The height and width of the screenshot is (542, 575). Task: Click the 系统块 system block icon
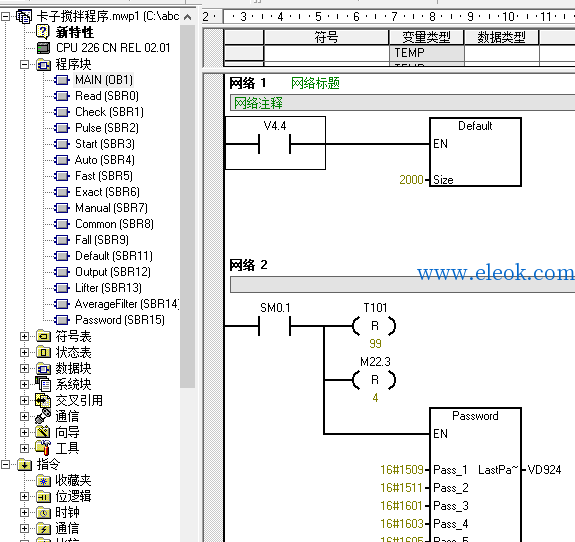(x=43, y=384)
